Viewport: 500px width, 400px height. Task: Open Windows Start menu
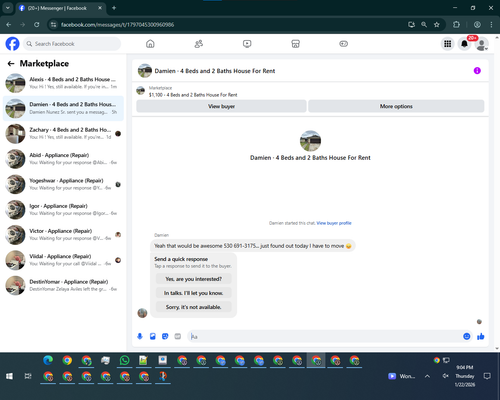(9, 376)
